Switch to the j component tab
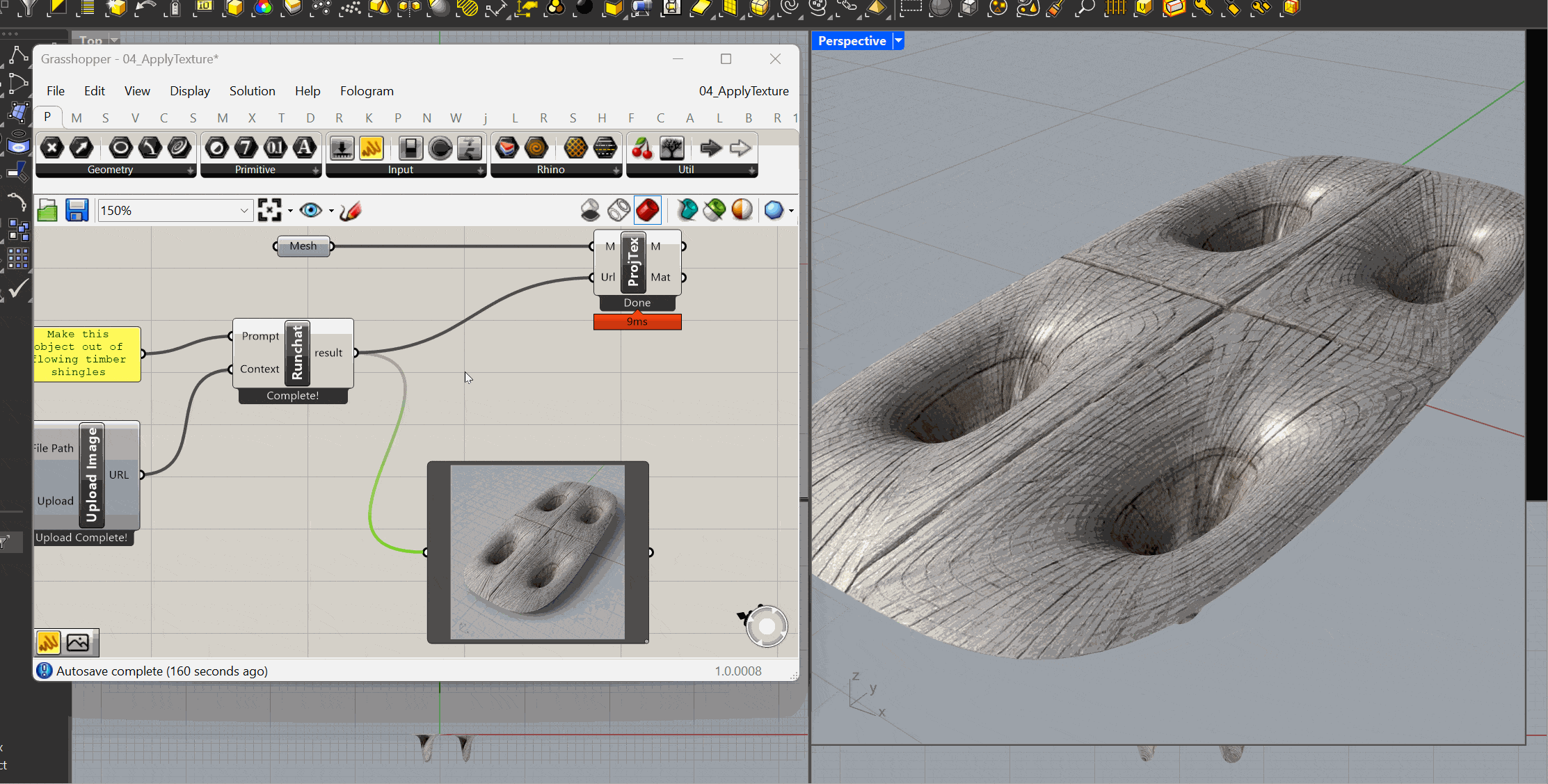 click(485, 118)
